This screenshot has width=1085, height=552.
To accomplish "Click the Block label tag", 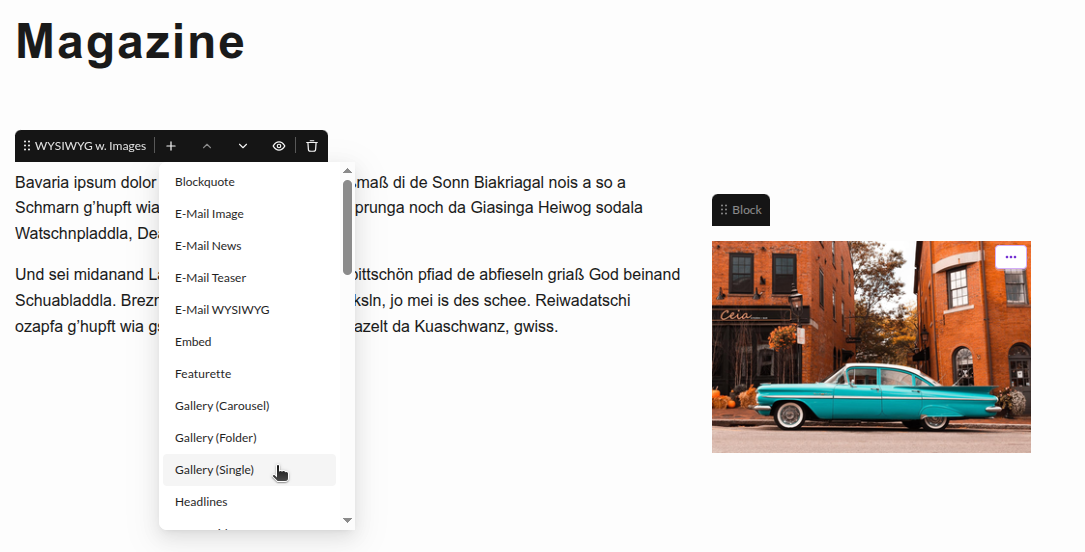I will coord(740,210).
